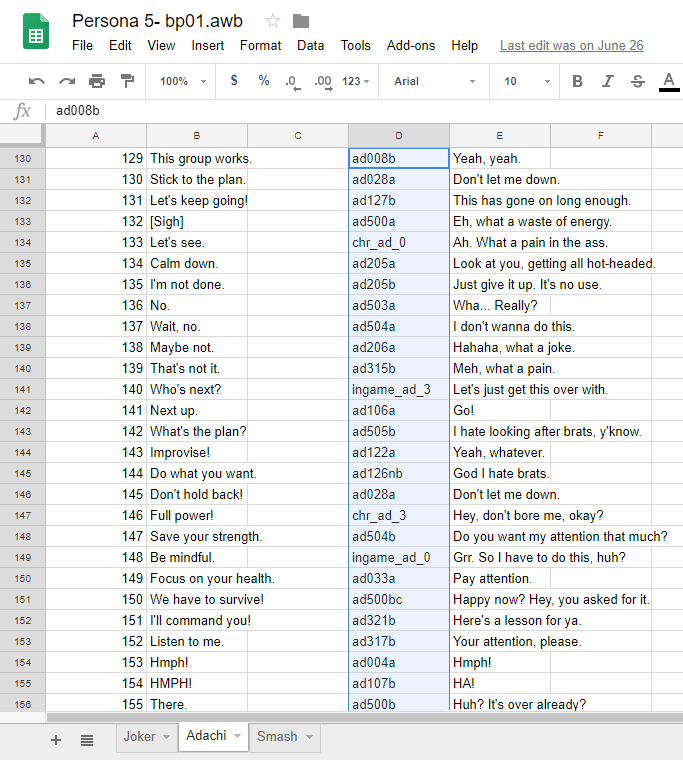Open the text color picker

coord(669,81)
